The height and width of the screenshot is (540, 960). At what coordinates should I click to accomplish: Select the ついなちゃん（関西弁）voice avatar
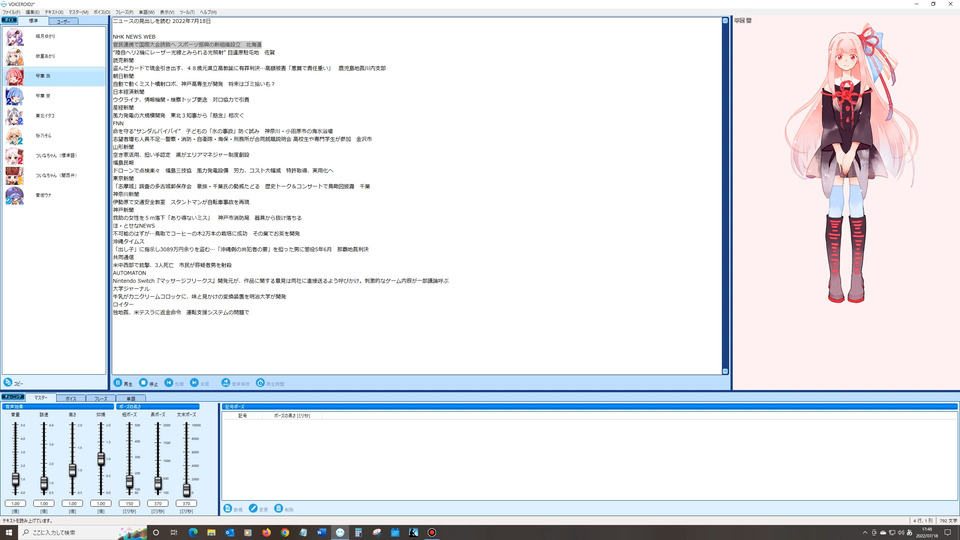coord(14,176)
